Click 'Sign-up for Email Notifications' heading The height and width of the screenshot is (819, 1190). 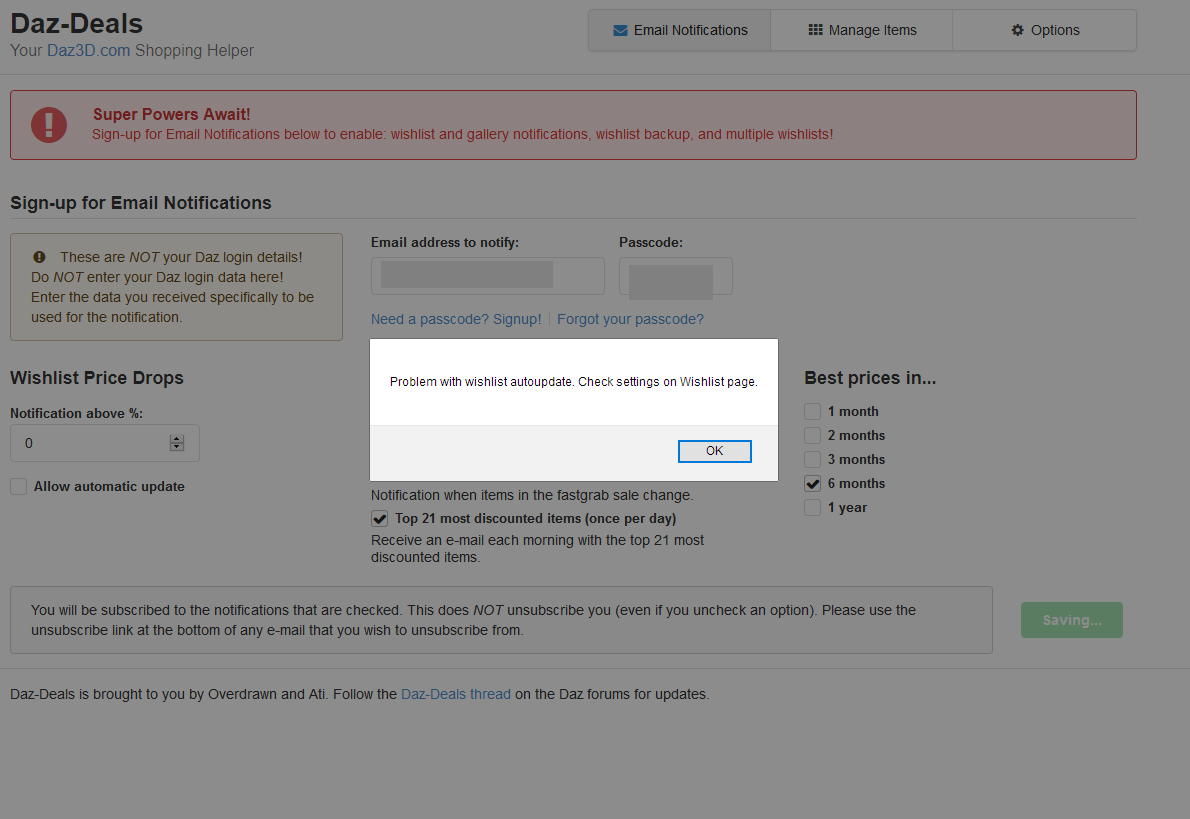[140, 203]
